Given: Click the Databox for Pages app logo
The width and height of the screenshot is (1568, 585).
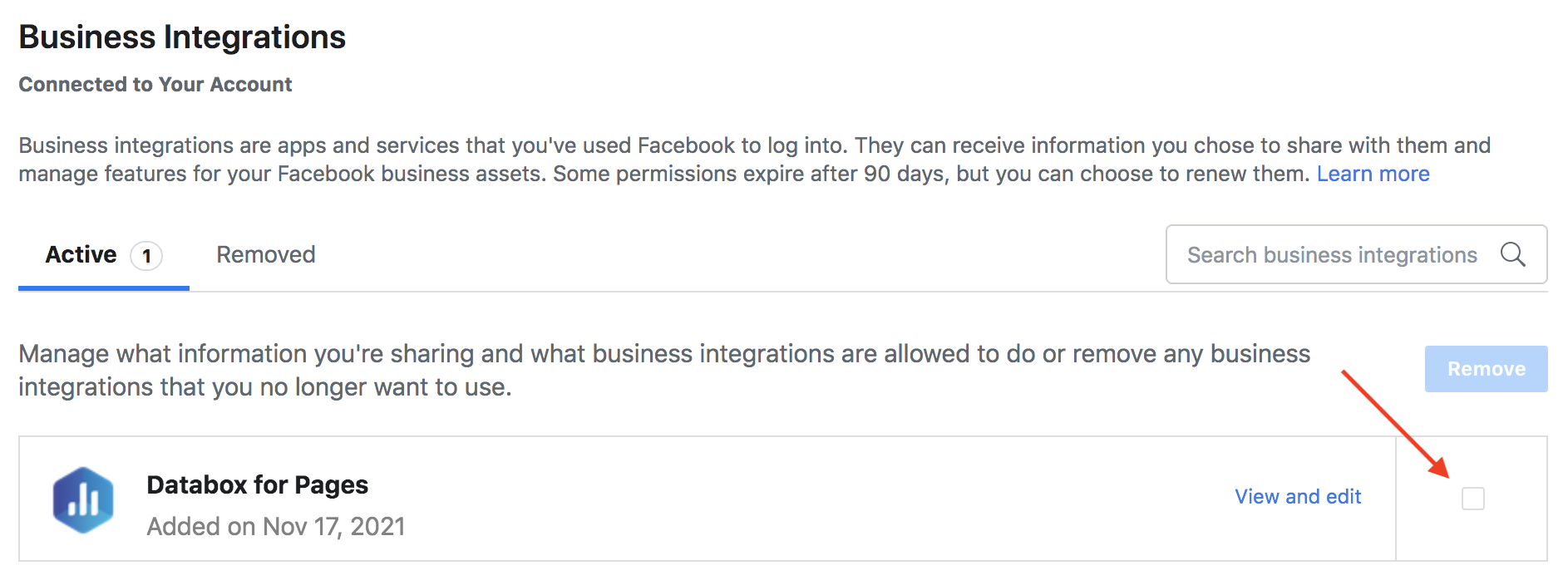Looking at the screenshot, I should 83,499.
